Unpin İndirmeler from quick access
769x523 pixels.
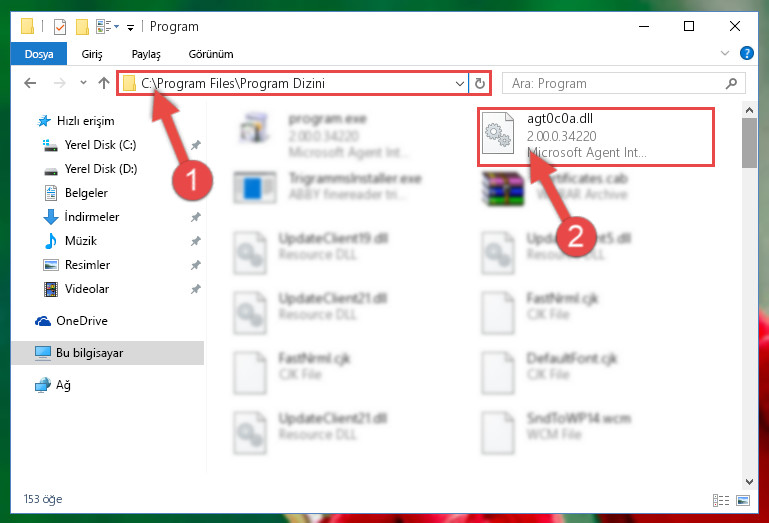(196, 217)
